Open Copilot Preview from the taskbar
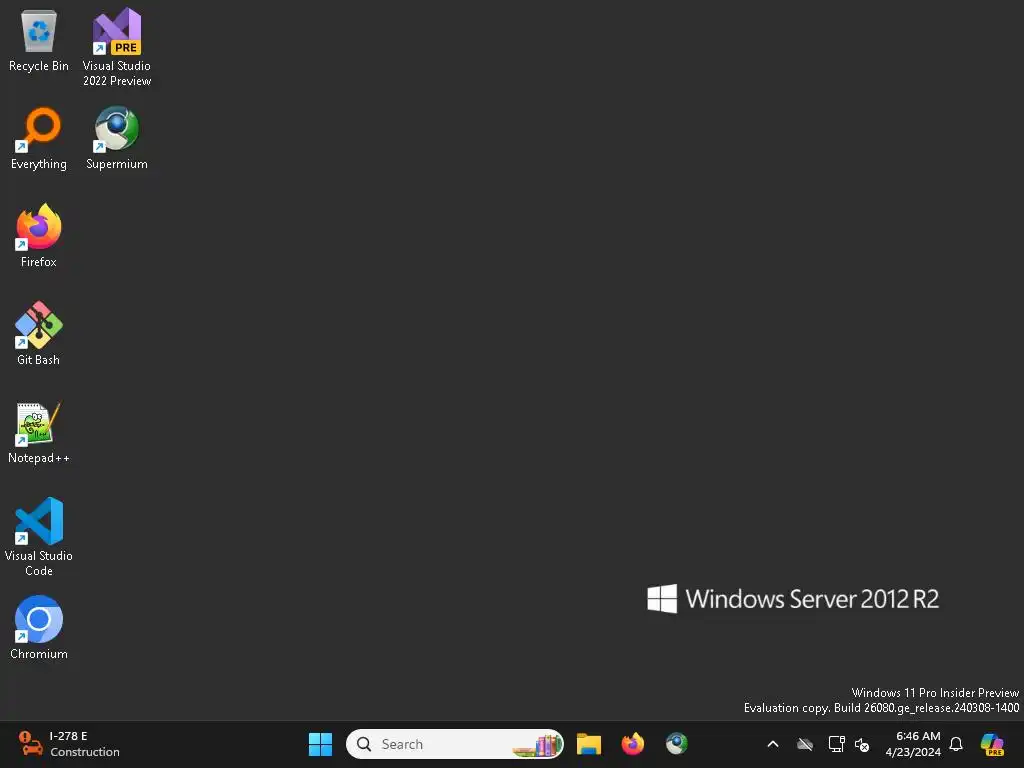 (992, 744)
